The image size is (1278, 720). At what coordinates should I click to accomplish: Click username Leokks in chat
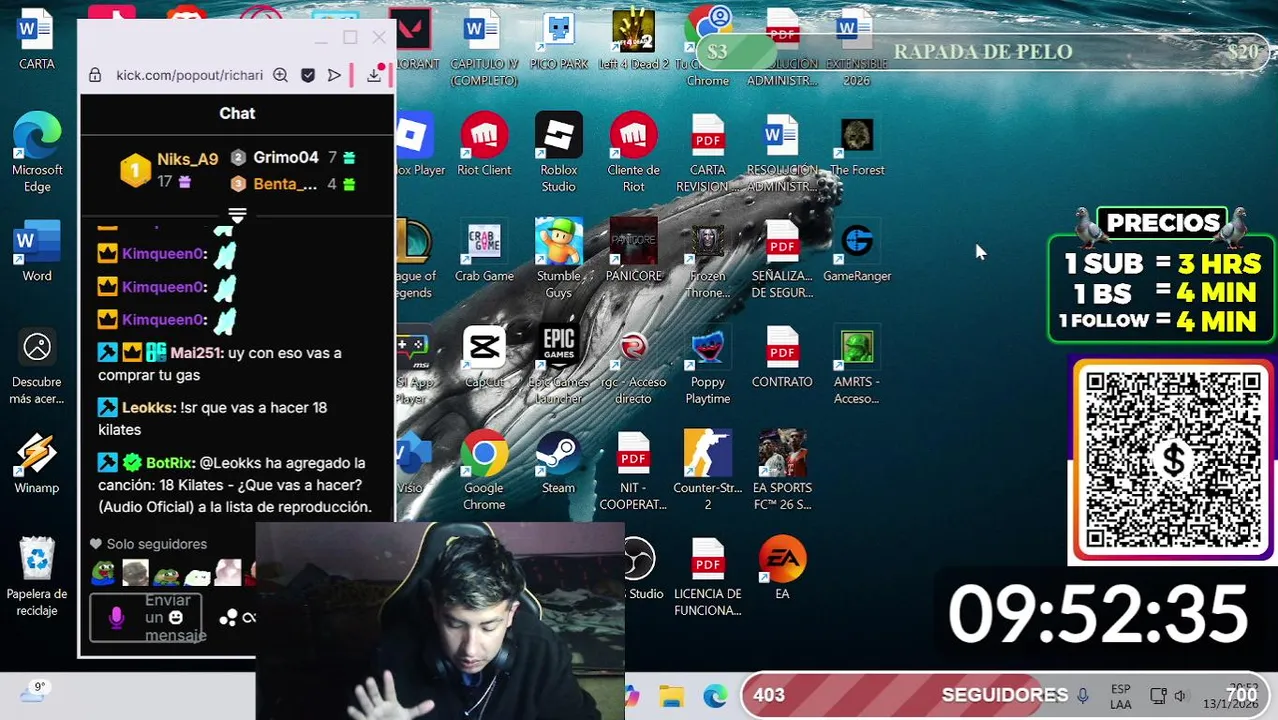148,408
